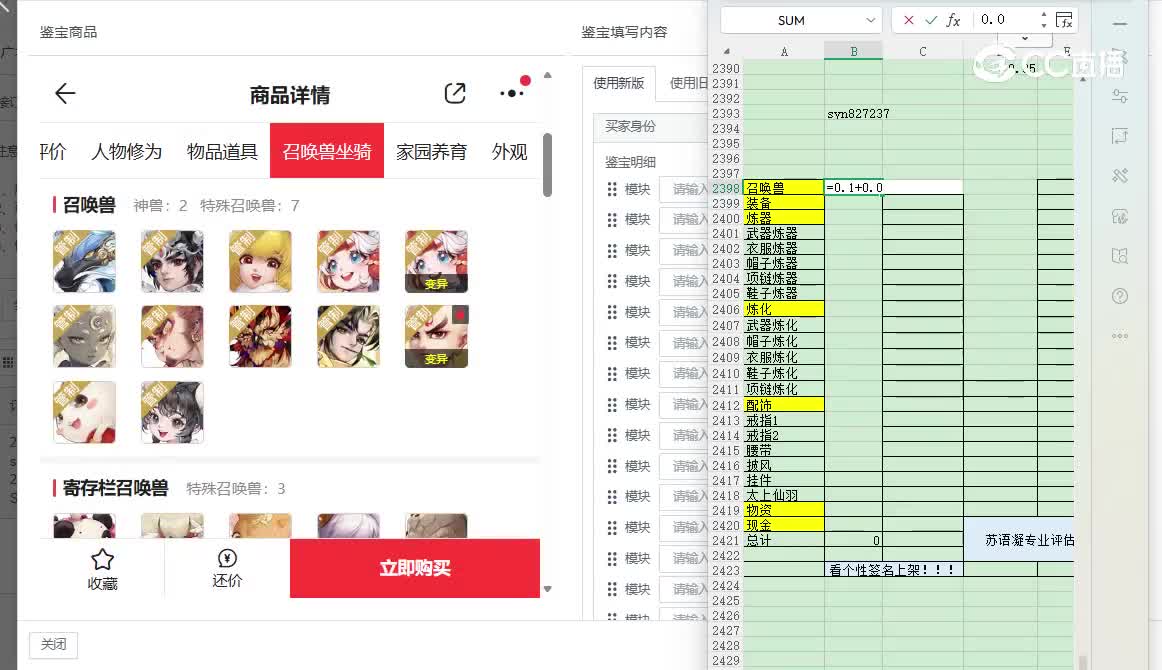Click the function table icon beside the formula bar
Image resolution: width=1162 pixels, height=670 pixels.
click(x=1064, y=20)
